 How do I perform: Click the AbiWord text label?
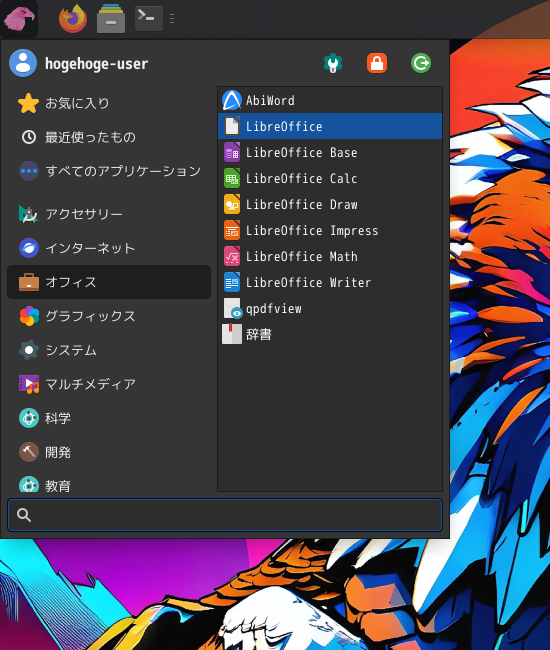pyautogui.click(x=270, y=100)
